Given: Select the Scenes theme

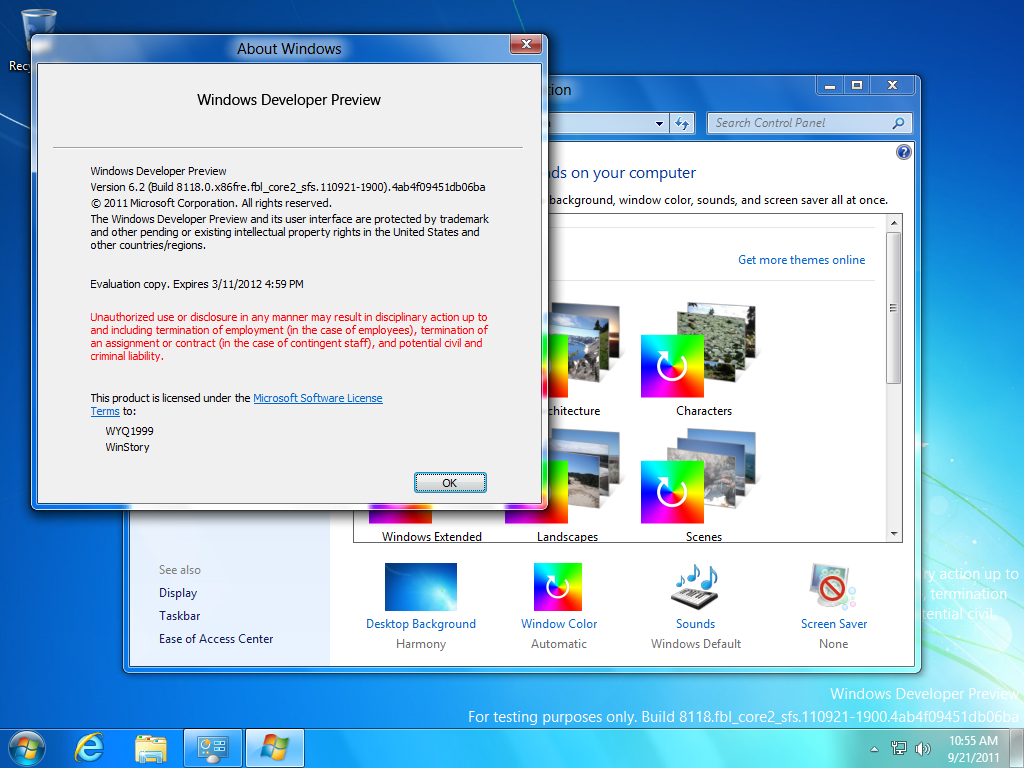Looking at the screenshot, I should (703, 485).
